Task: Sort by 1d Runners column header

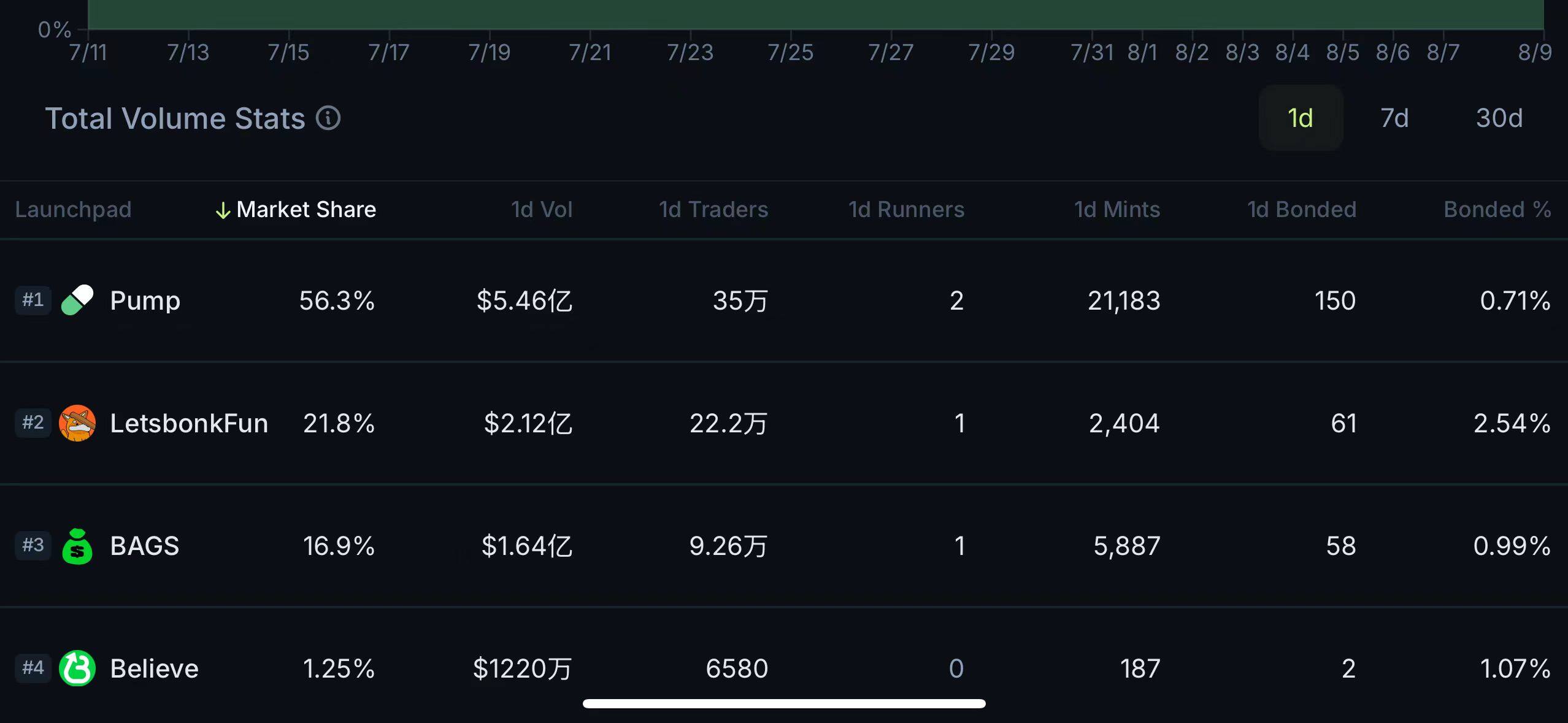Action: click(x=906, y=210)
